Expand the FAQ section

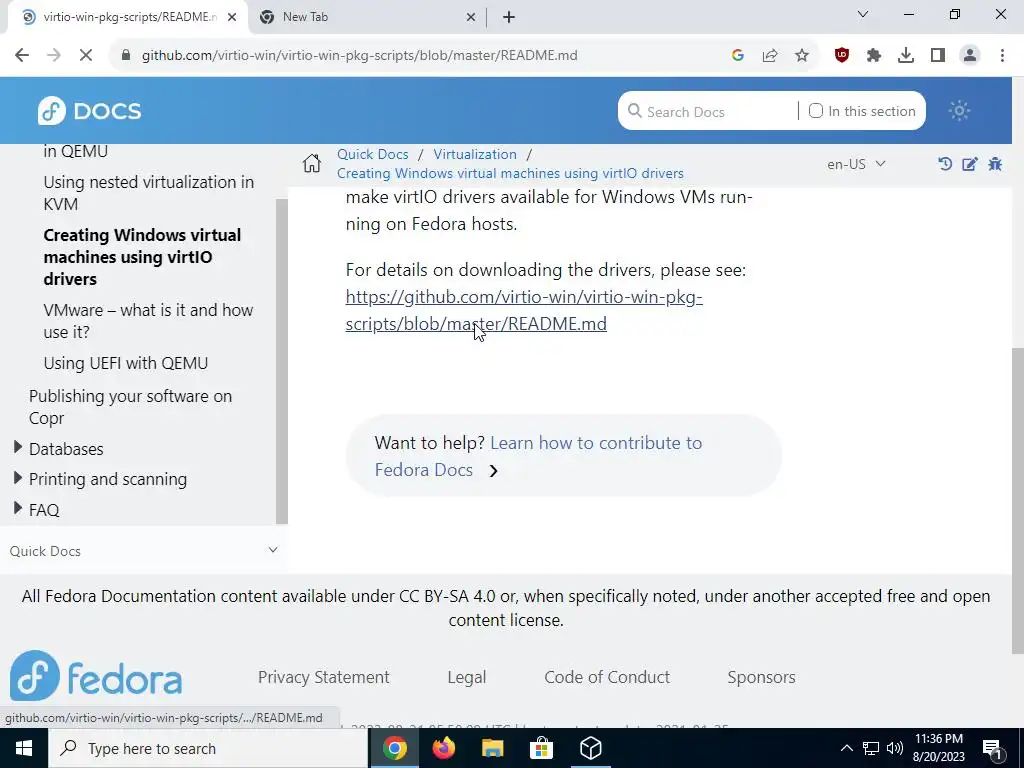pos(18,508)
